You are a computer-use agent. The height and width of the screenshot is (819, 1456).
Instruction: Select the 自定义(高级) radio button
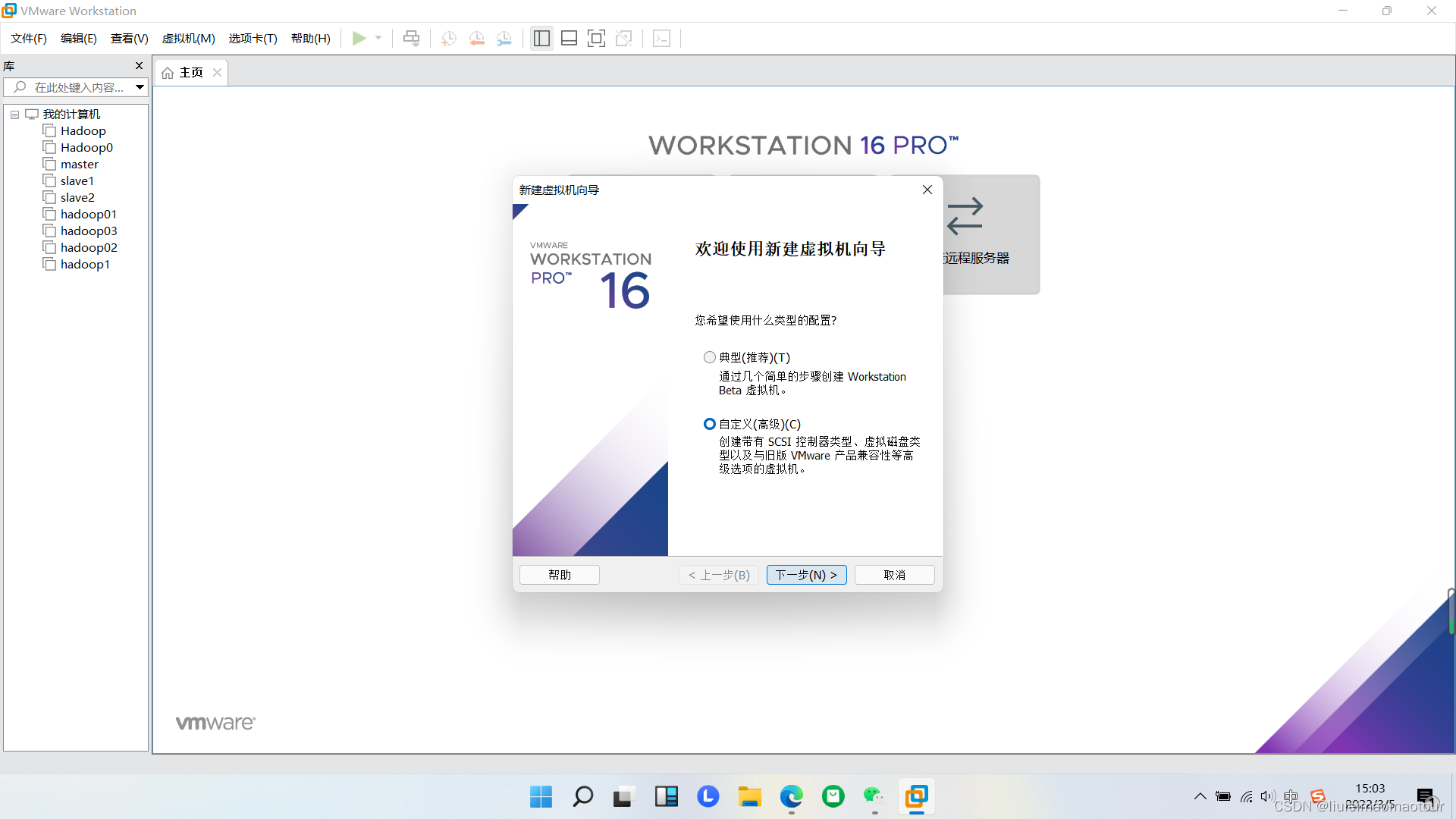coord(710,424)
